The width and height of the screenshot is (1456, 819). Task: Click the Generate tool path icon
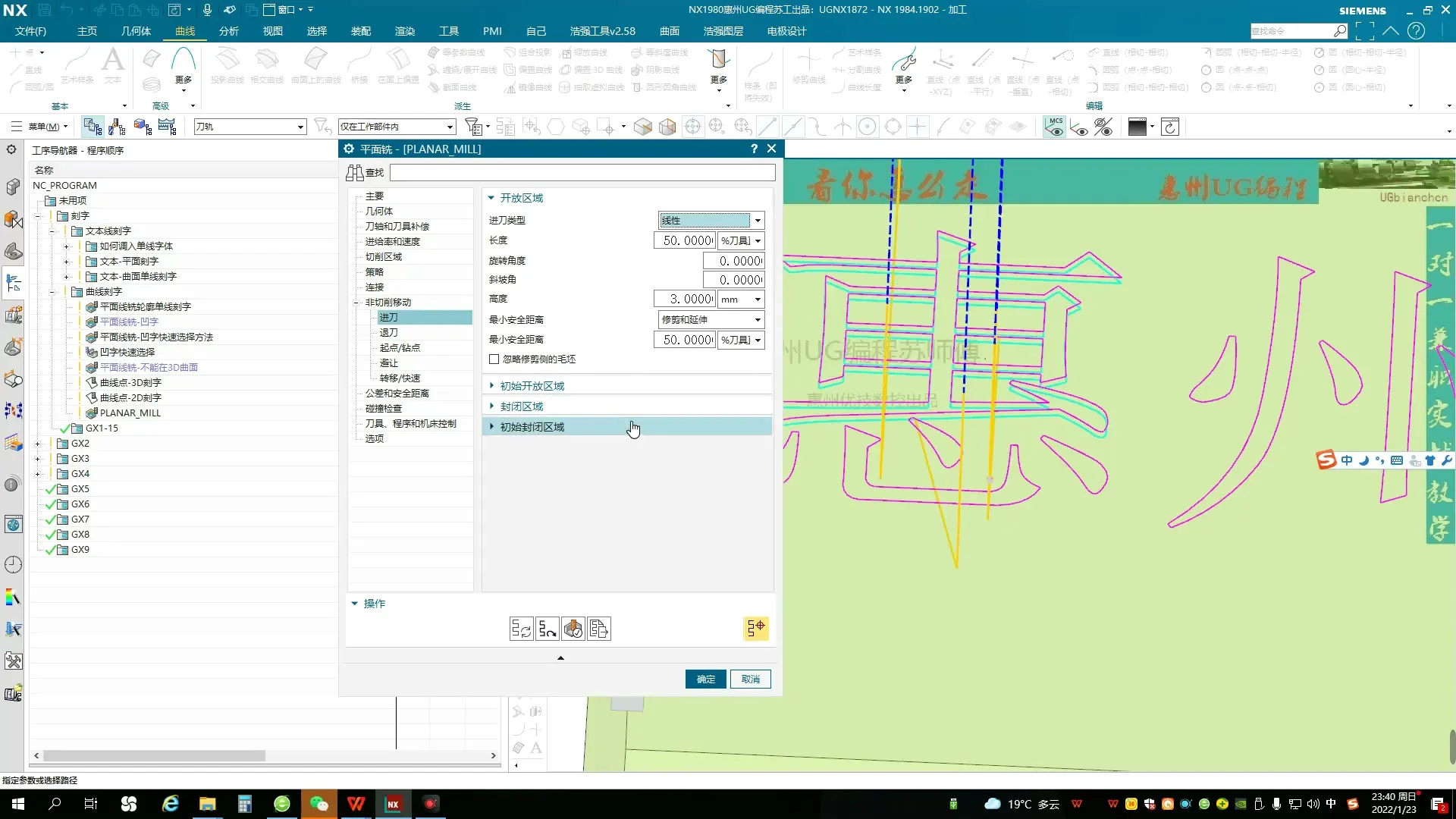pyautogui.click(x=521, y=629)
